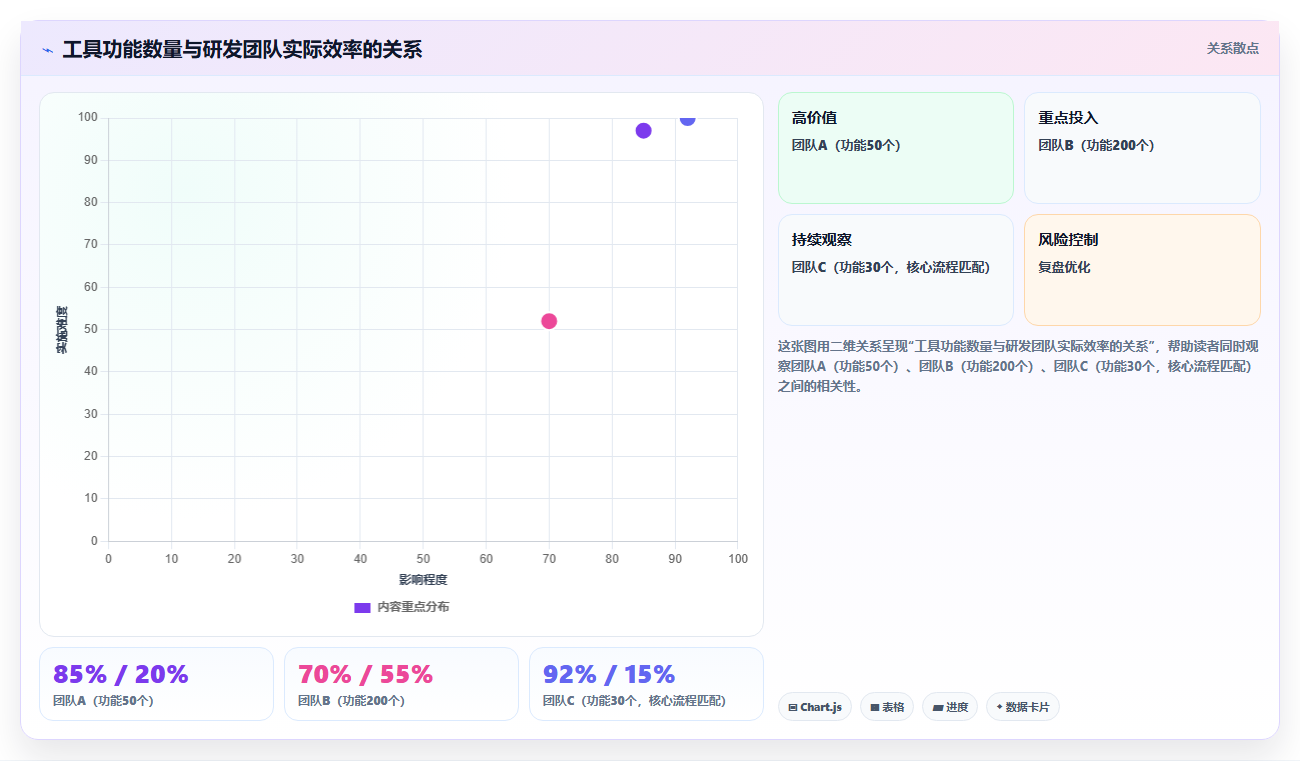The image size is (1300, 761).
Task: Open the 风险控制 card
Action: point(1142,270)
